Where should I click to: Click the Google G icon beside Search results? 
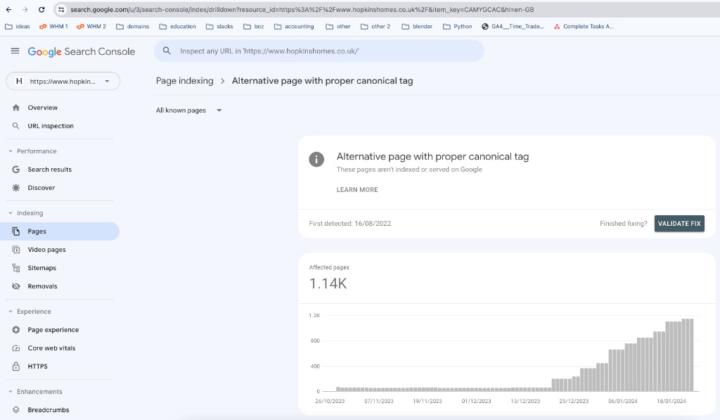pyautogui.click(x=16, y=169)
